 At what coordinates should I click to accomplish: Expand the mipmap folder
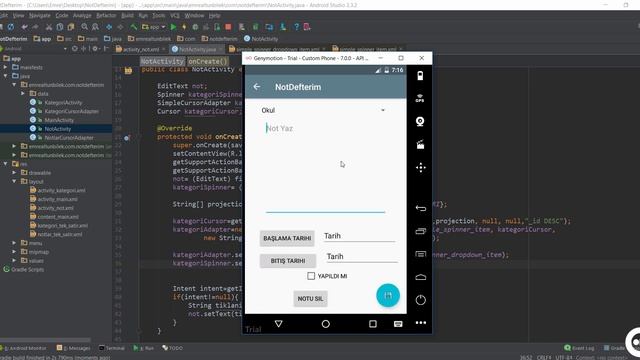(x=14, y=251)
